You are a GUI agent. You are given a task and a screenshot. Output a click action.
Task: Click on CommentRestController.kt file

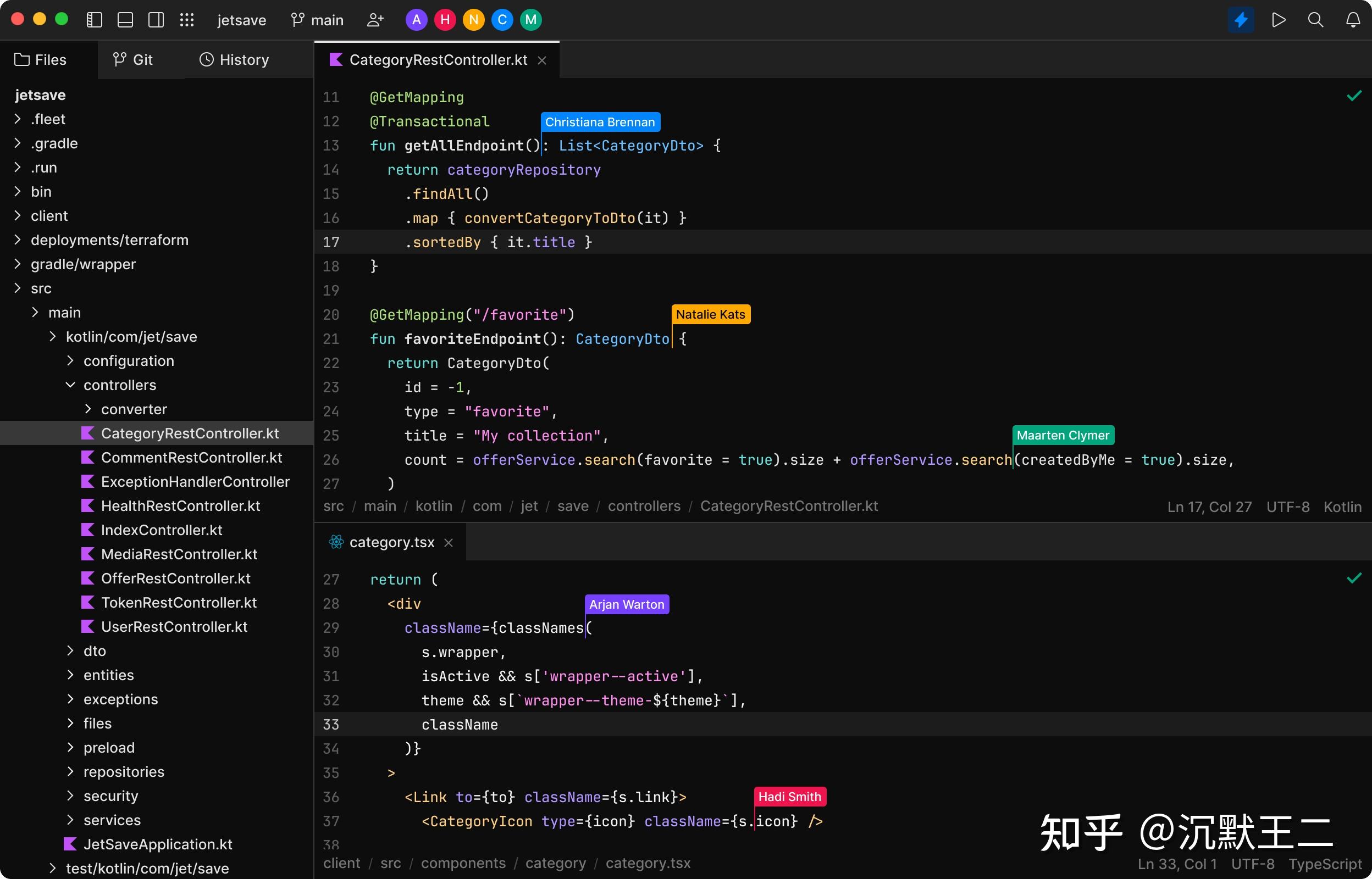[192, 457]
